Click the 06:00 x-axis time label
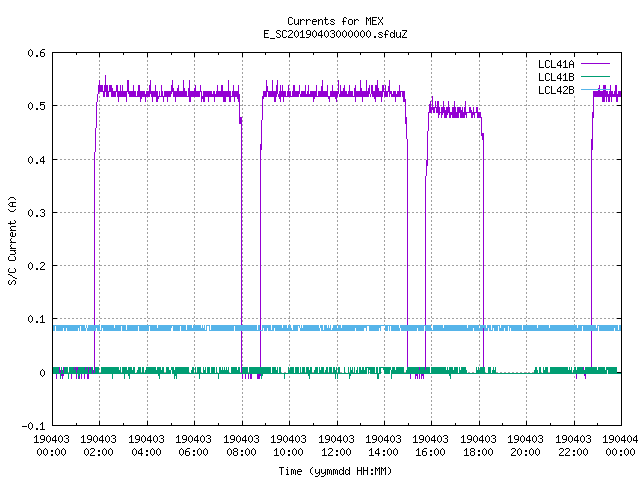Viewport: 640px width, 480px height. click(193, 452)
